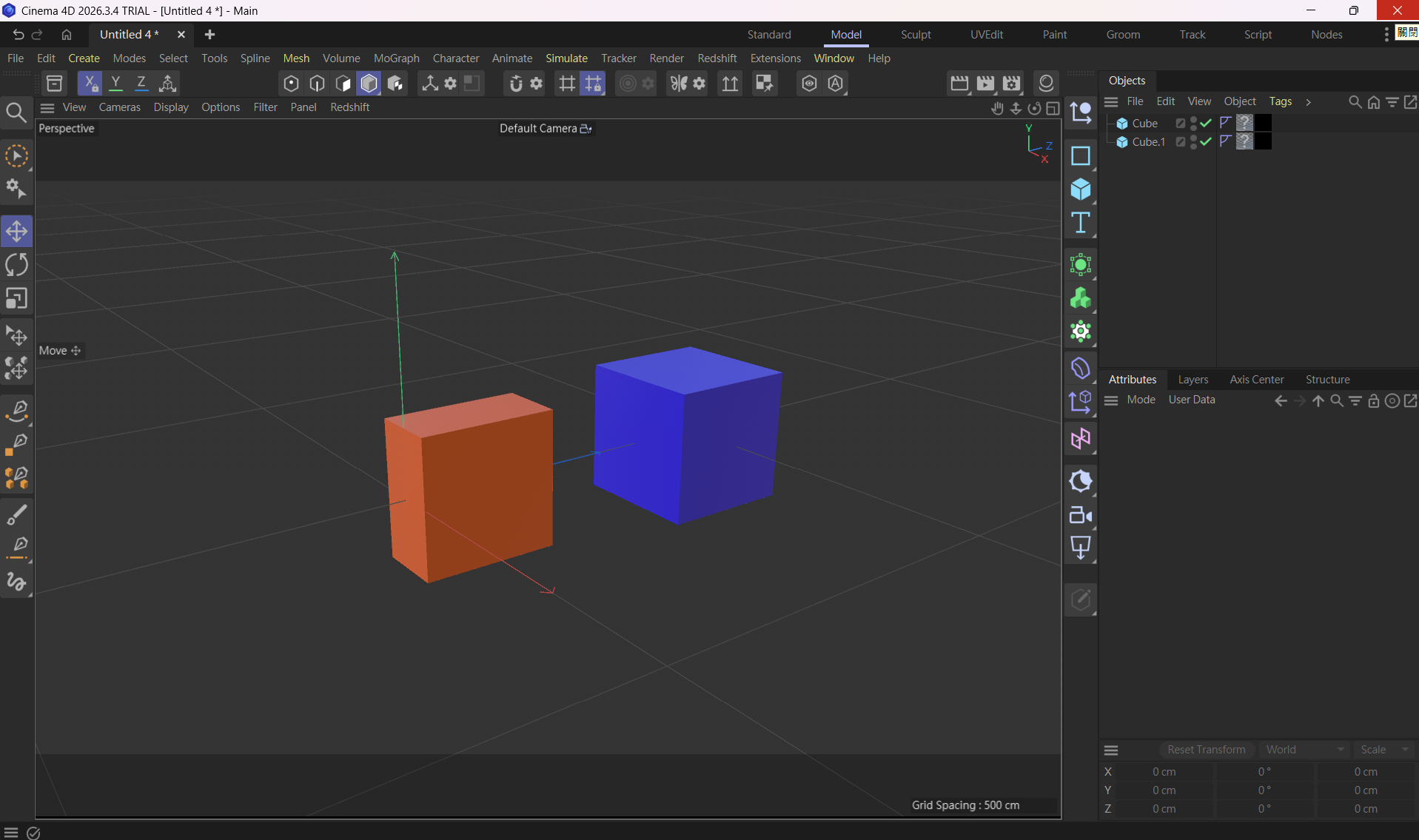The image size is (1419, 840).
Task: Toggle the visibility dots for Cube
Action: click(1193, 123)
